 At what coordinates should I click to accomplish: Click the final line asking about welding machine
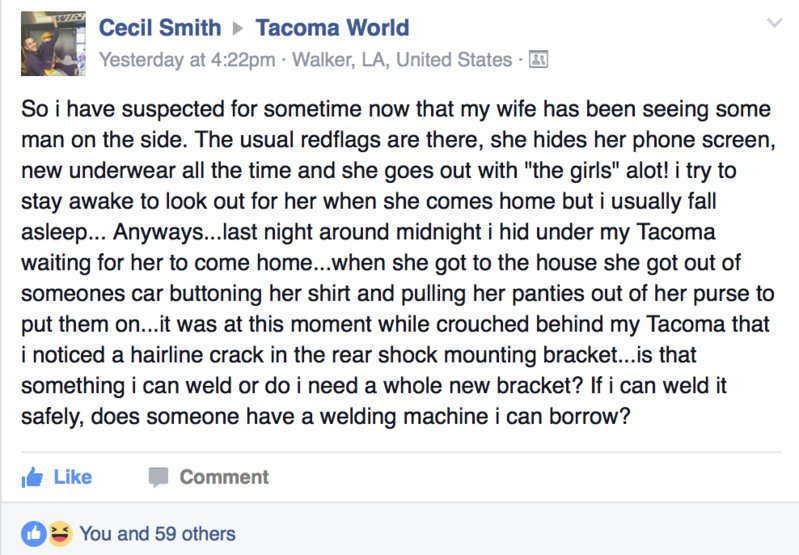pos(326,416)
